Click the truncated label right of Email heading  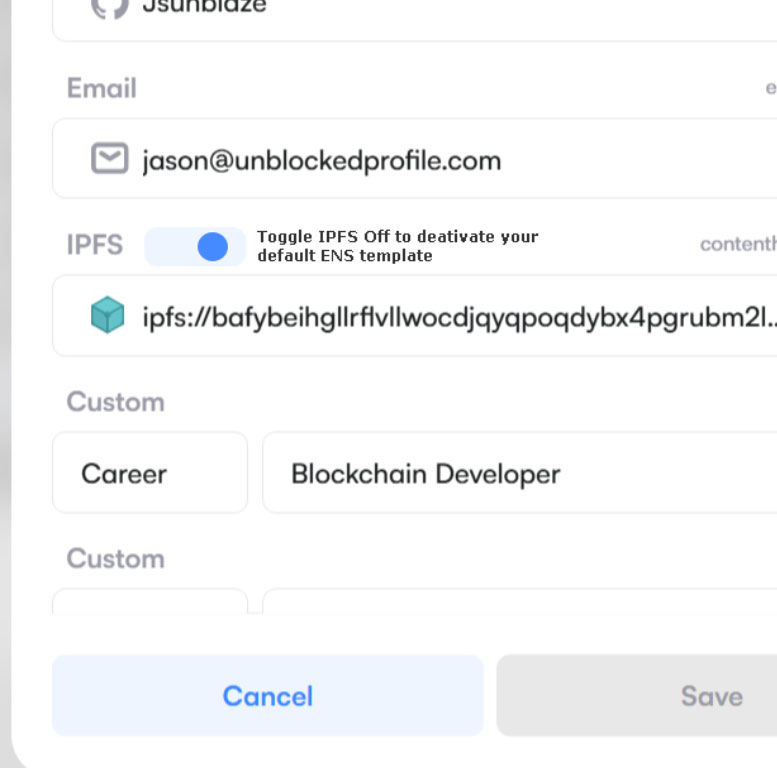click(771, 89)
